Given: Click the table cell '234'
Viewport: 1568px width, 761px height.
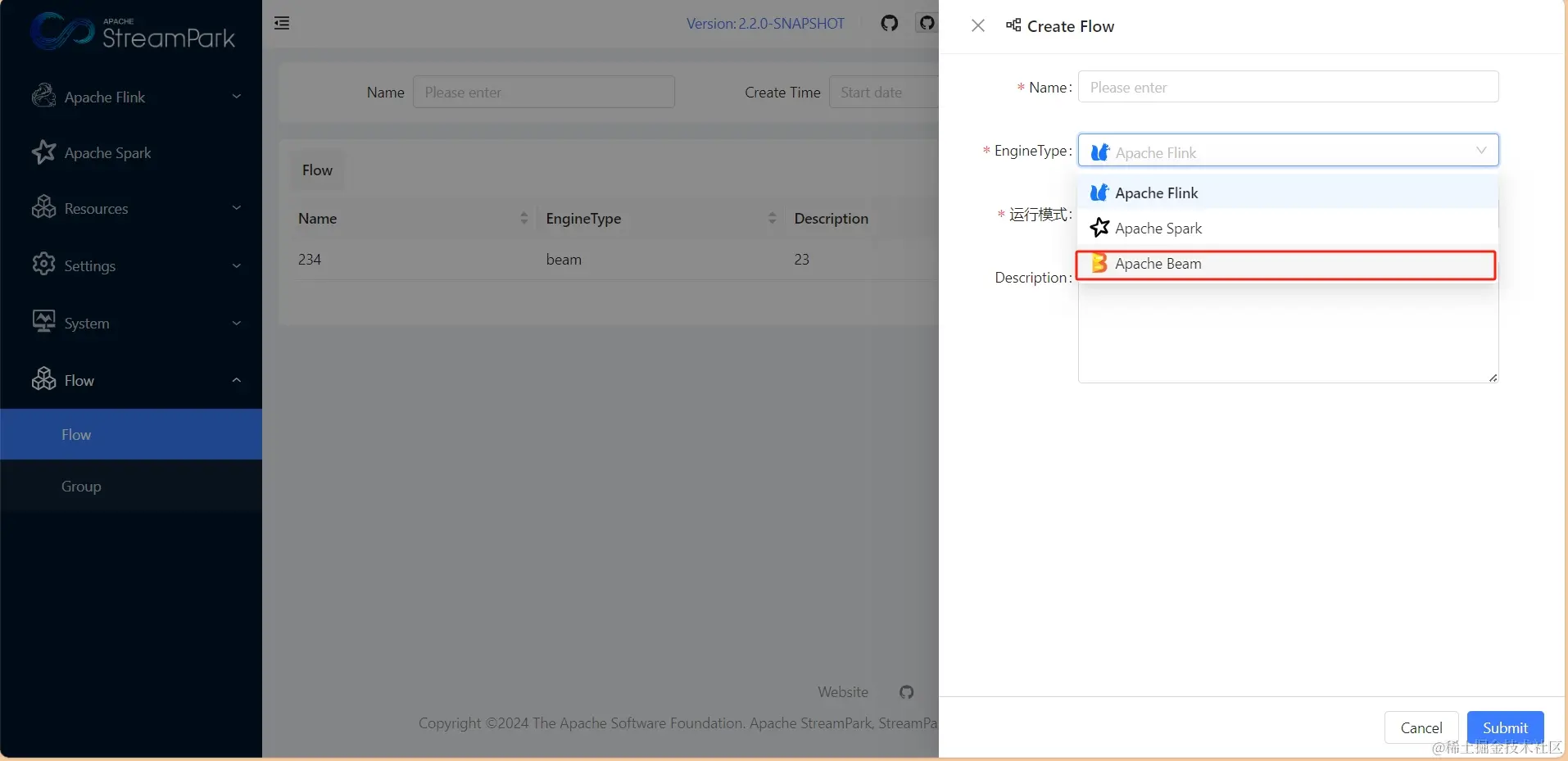Looking at the screenshot, I should (x=310, y=259).
